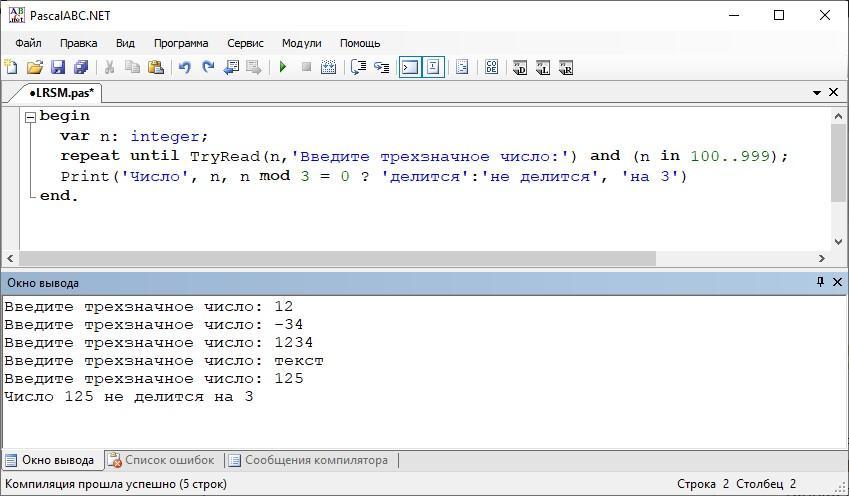Click the editor vertical scrollbar down arrow

coord(838,242)
